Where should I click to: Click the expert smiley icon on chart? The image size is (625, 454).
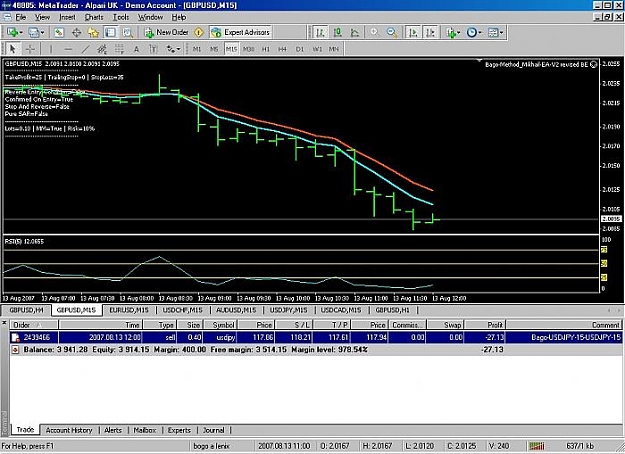pyautogui.click(x=594, y=64)
